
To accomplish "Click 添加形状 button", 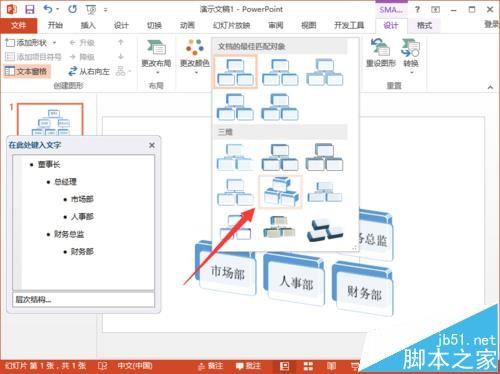I will pos(26,43).
